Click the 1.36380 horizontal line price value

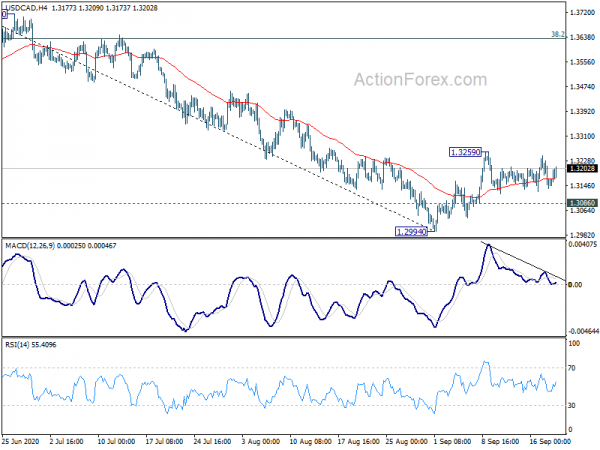[x=582, y=38]
